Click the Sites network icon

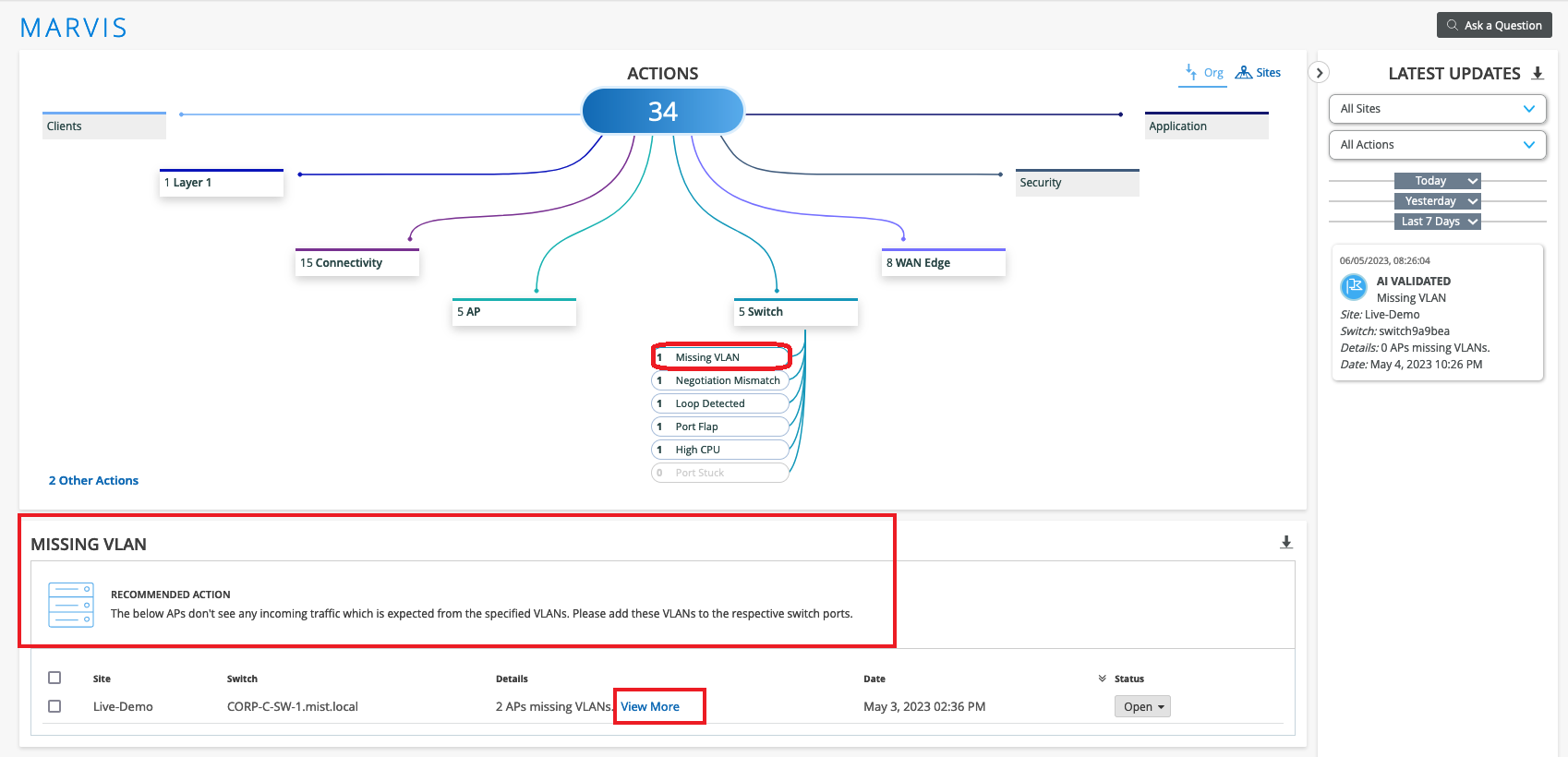(1244, 72)
